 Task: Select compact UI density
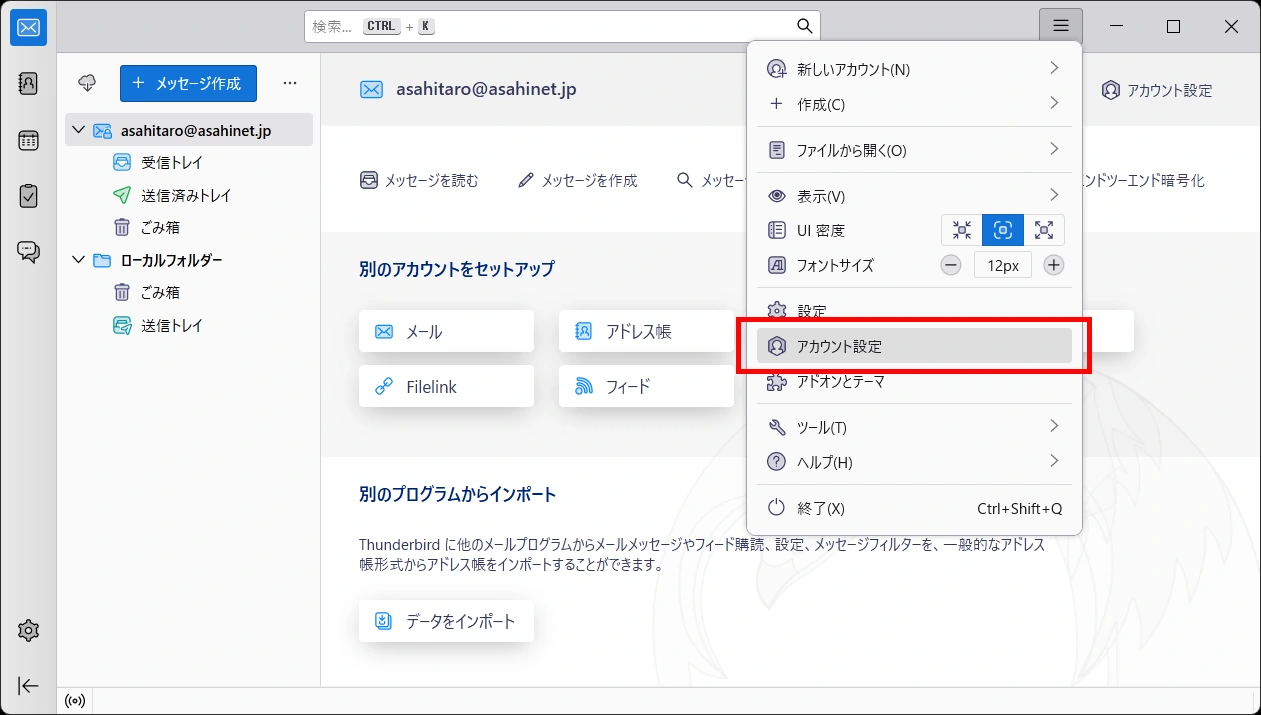(x=962, y=230)
